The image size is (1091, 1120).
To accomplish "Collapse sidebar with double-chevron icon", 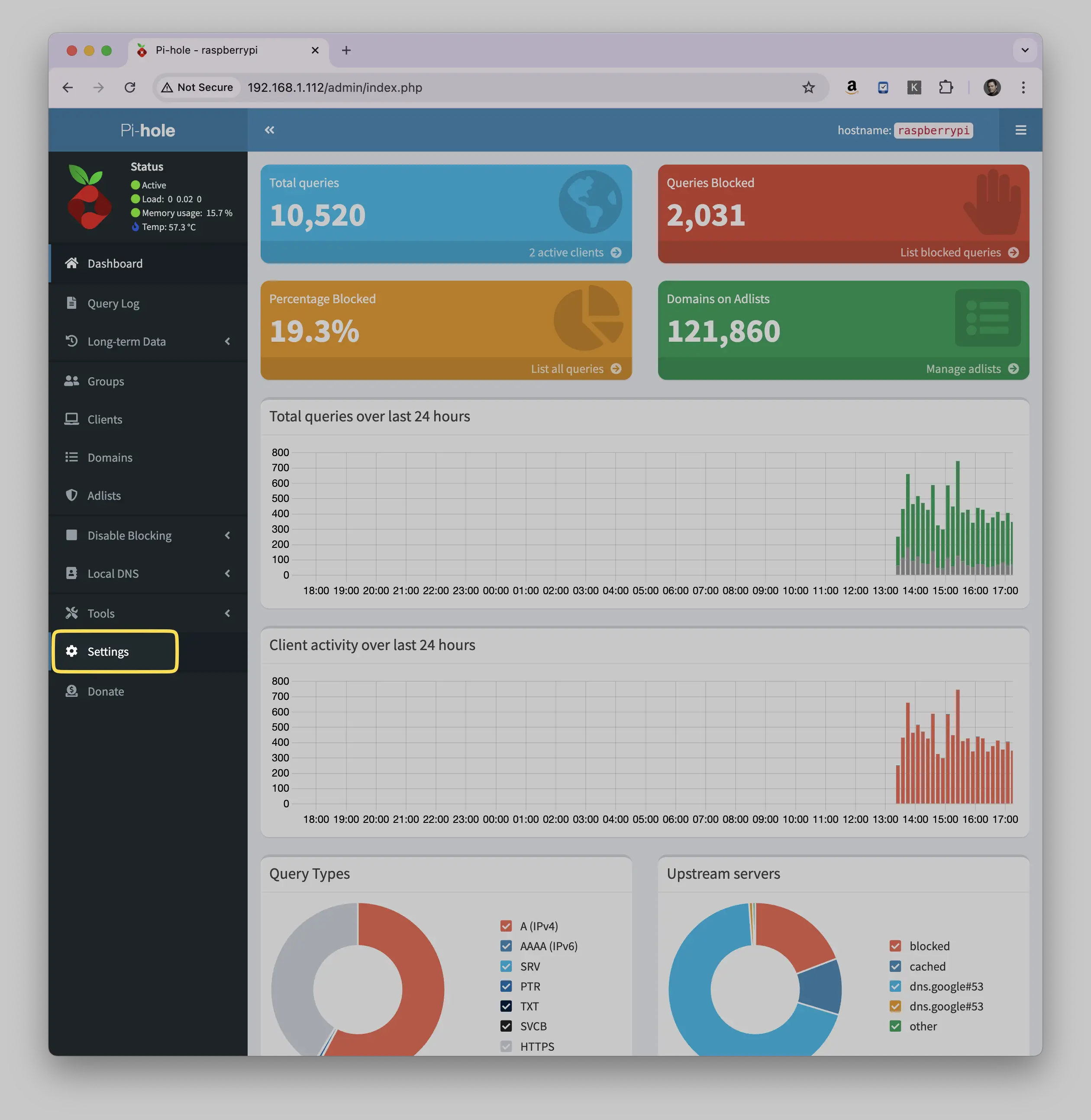I will click(x=269, y=130).
